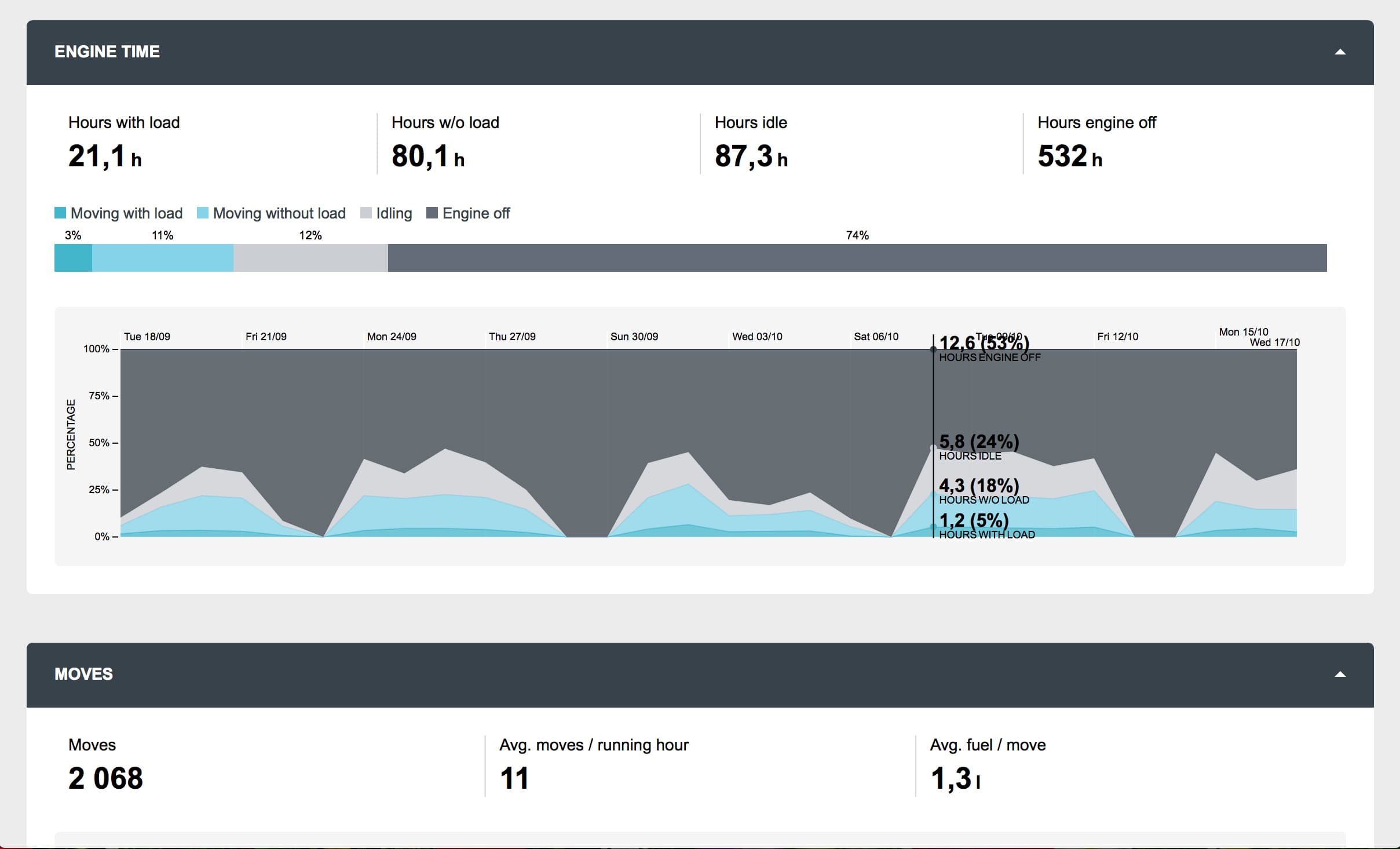The width and height of the screenshot is (1400, 849).
Task: Click the Hours engine off value 532
Action: coord(1063,156)
